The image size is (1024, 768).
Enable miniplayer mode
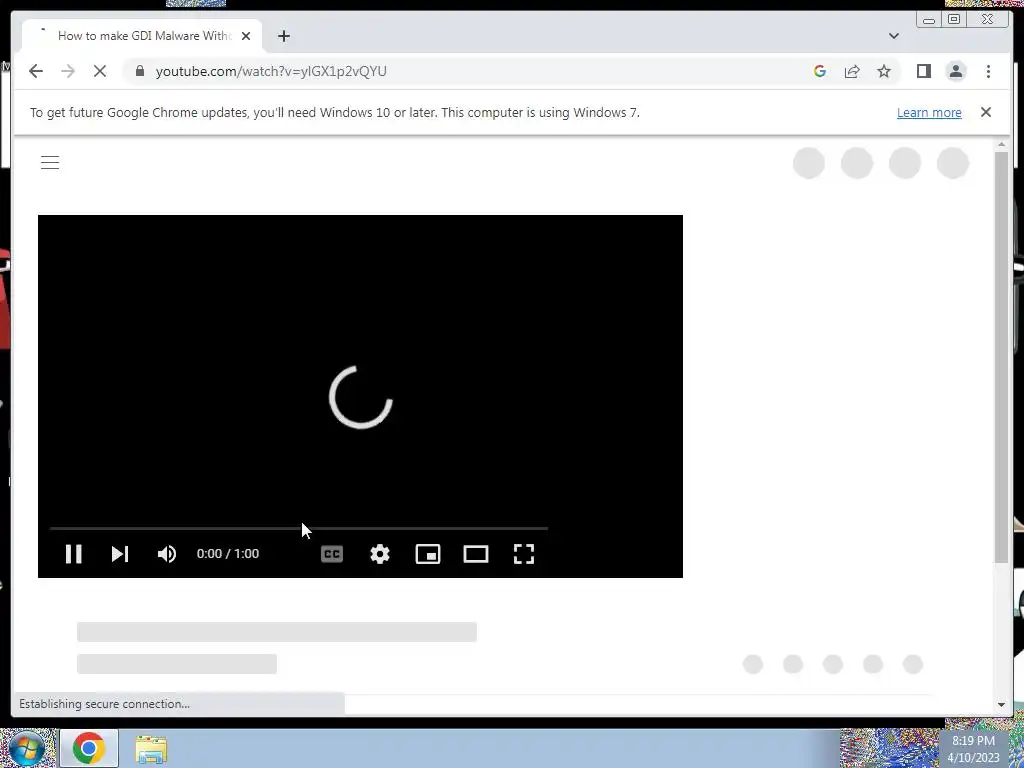[428, 554]
